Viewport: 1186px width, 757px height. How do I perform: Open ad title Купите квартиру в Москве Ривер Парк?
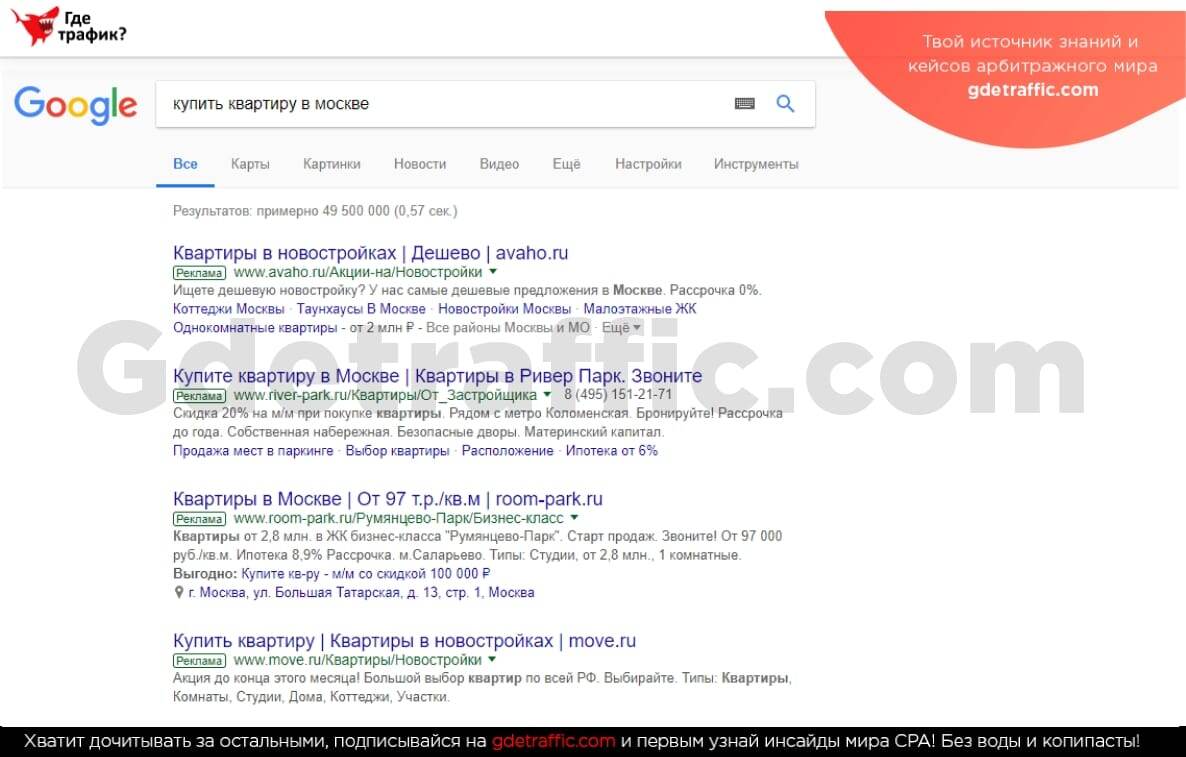click(x=437, y=376)
